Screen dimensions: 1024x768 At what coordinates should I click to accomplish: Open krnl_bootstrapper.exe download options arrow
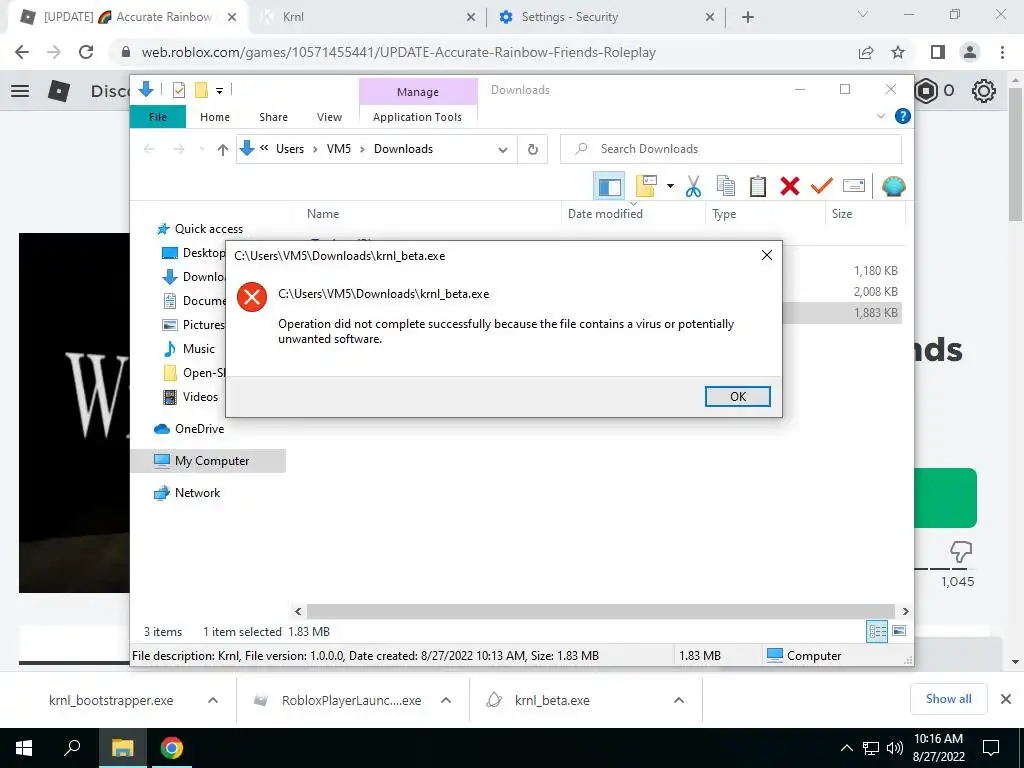pos(212,700)
